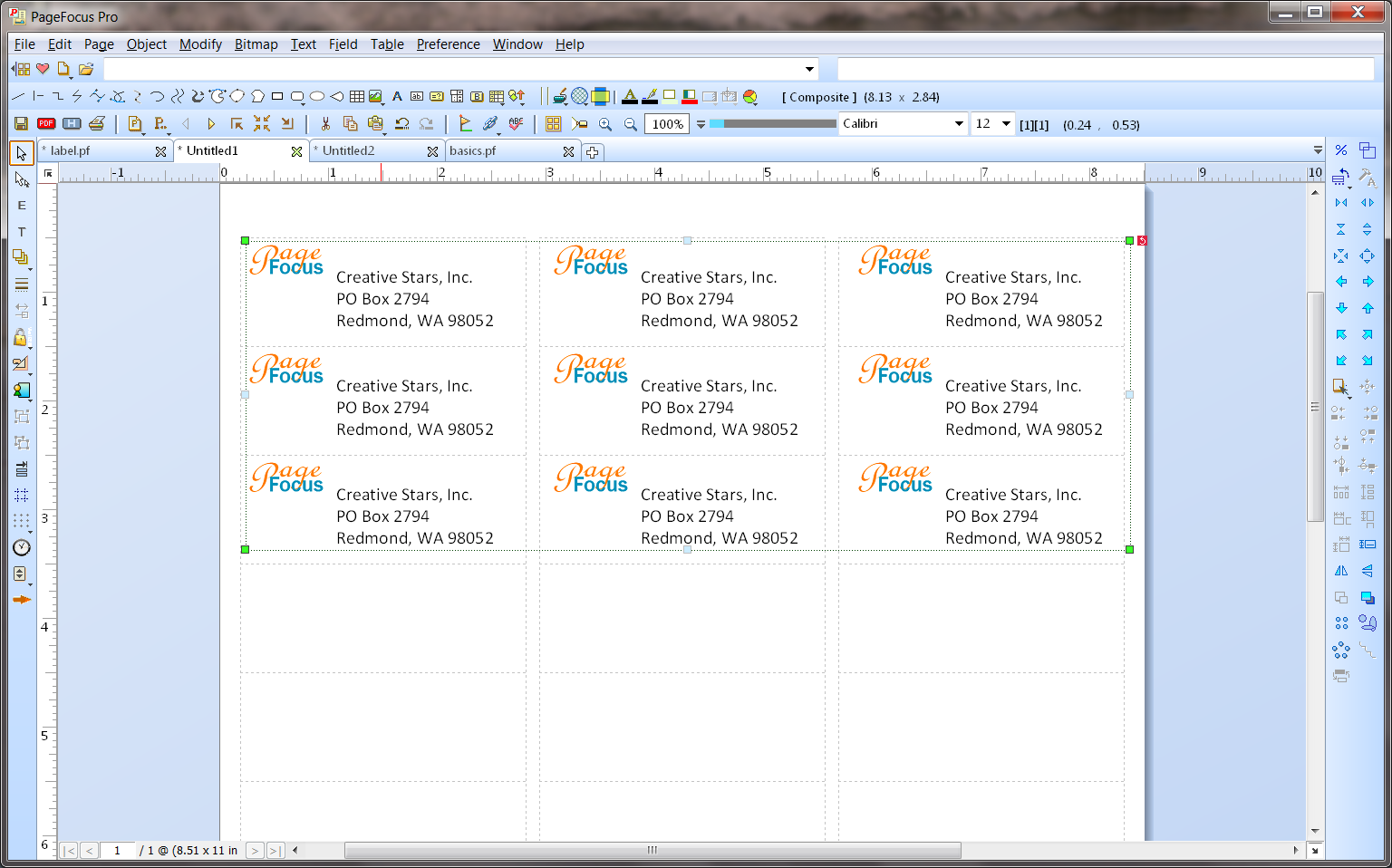Toggle the blue dotted grid icon

(22, 496)
